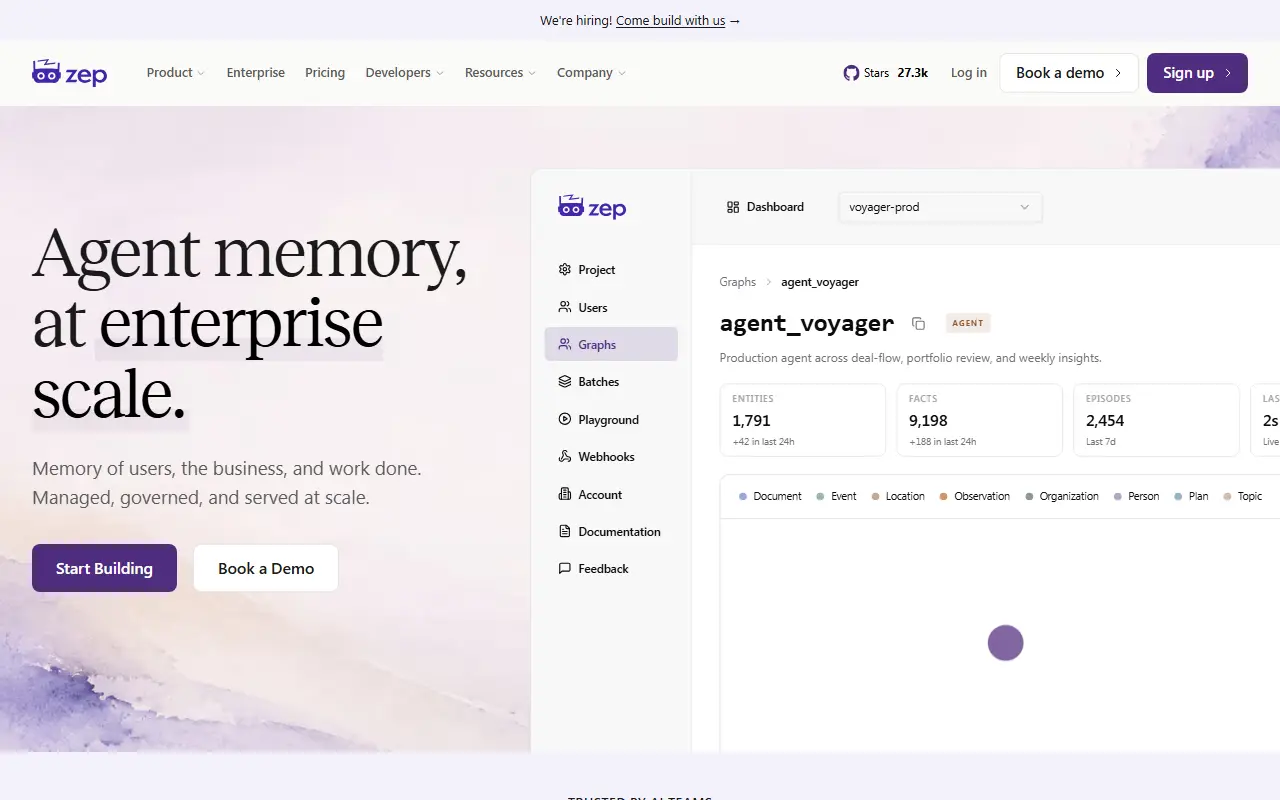Click the Users people icon
The height and width of the screenshot is (800, 1280).
tap(565, 307)
